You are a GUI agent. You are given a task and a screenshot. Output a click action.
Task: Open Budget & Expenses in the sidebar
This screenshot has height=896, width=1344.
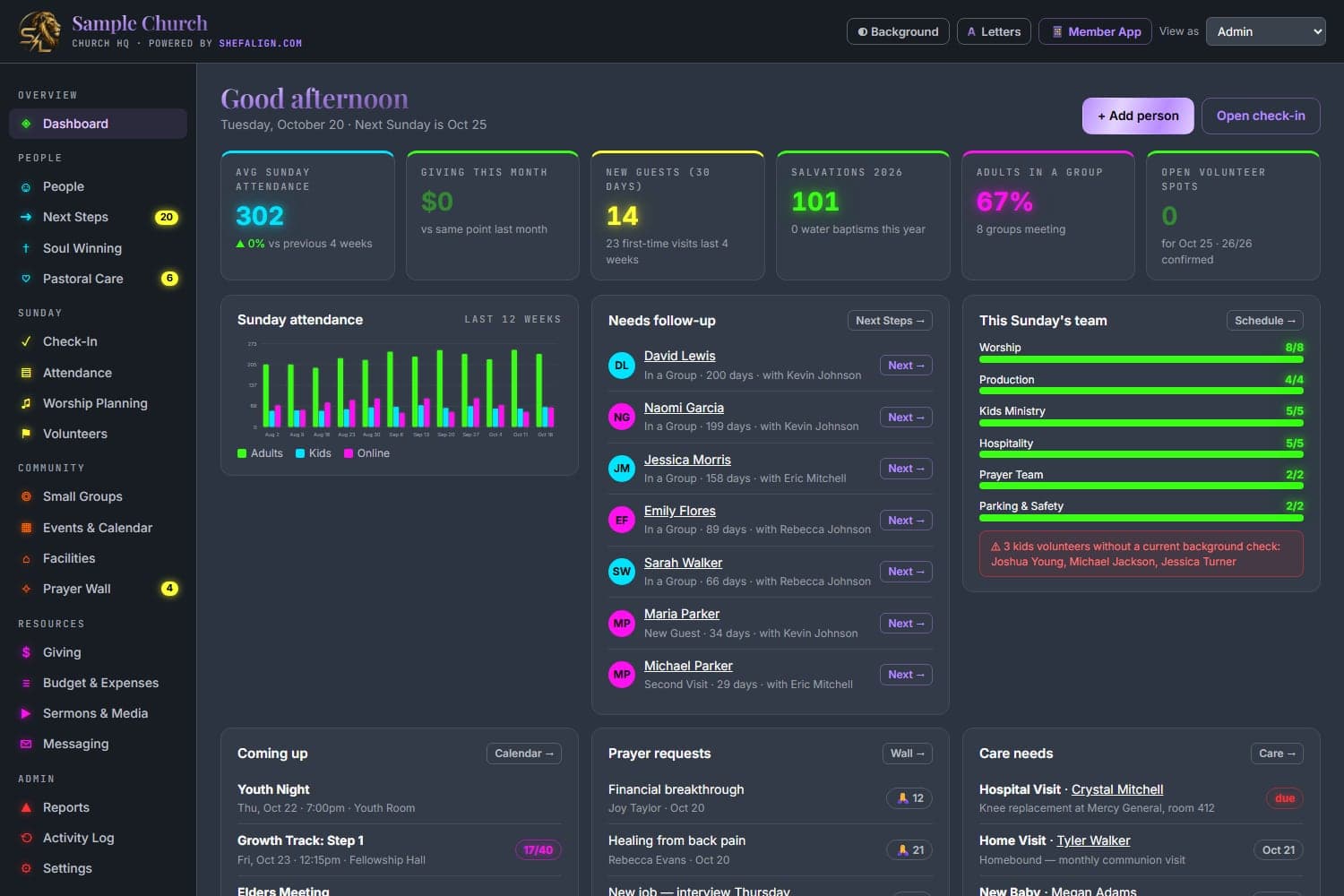98,683
